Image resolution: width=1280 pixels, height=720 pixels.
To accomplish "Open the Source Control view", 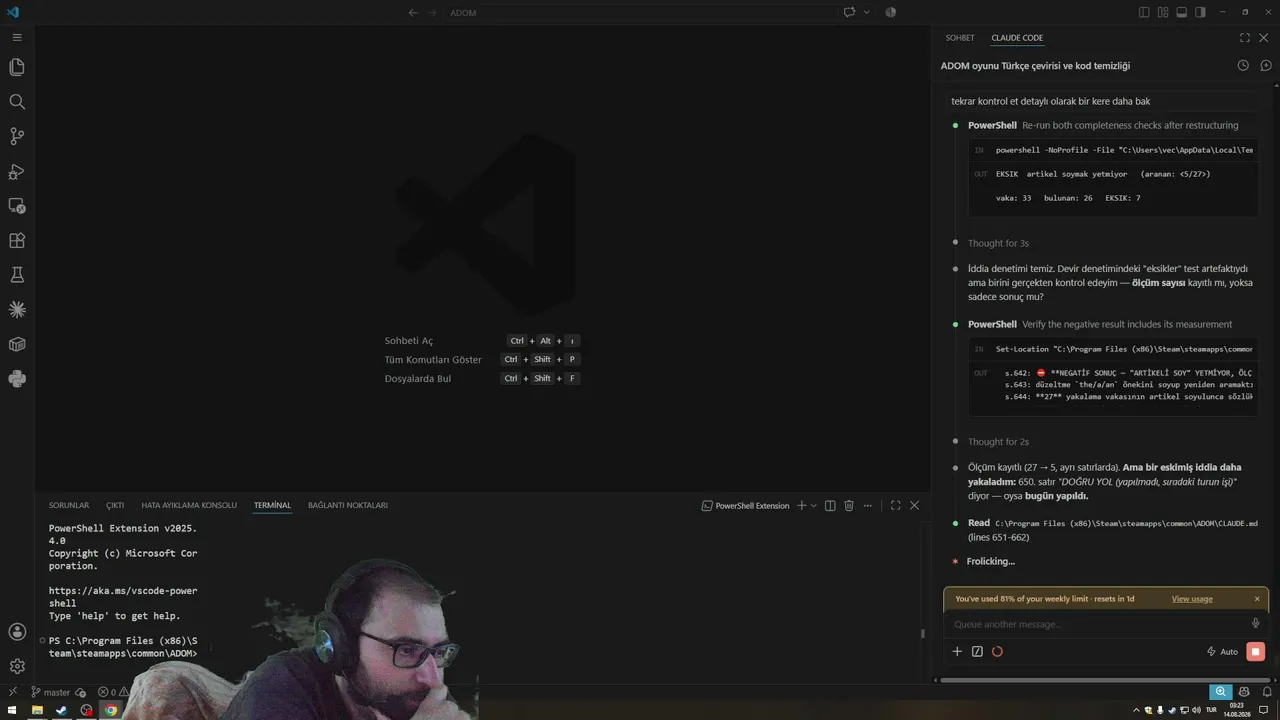I will [17, 136].
